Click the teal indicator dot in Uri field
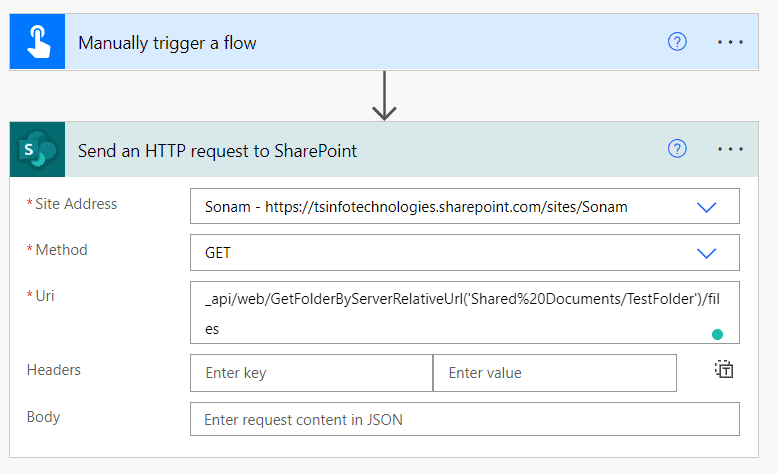Screen dimensions: 777x474 click(x=717, y=334)
